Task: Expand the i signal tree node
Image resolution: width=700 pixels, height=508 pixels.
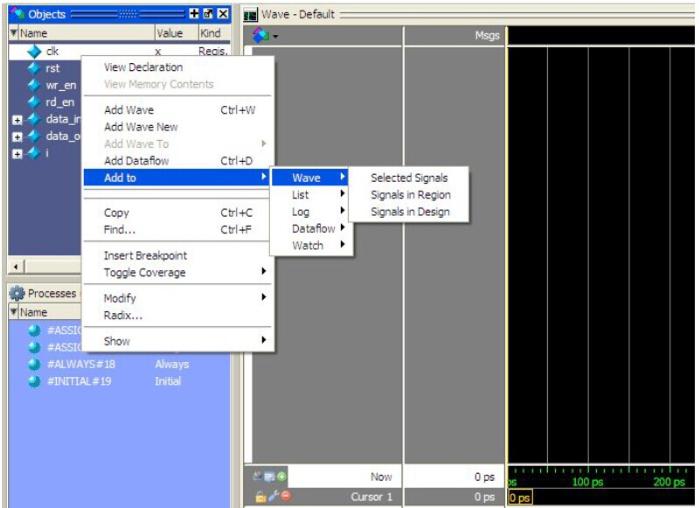Action: (8, 153)
